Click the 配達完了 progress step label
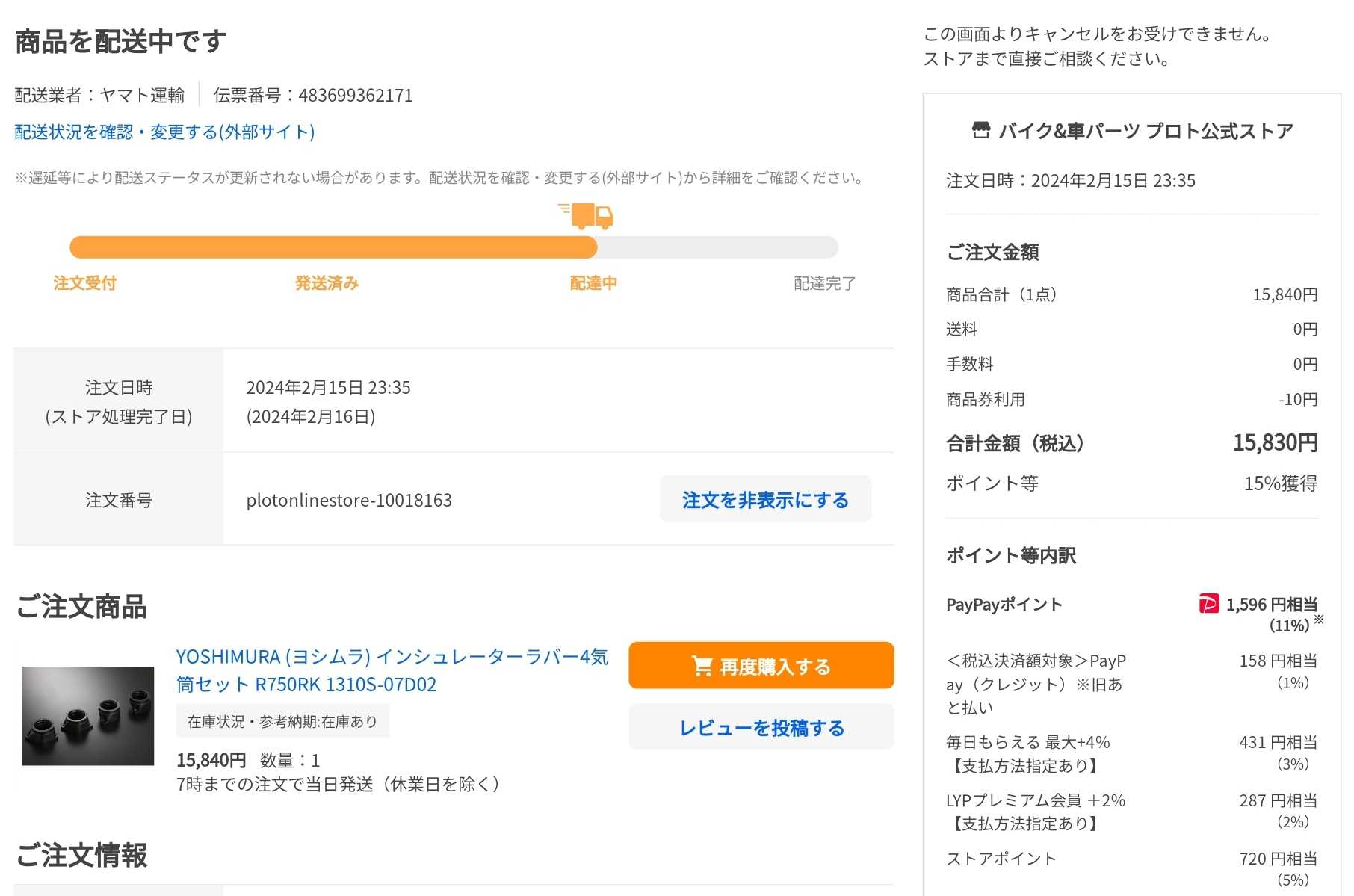The width and height of the screenshot is (1354, 896). point(824,283)
